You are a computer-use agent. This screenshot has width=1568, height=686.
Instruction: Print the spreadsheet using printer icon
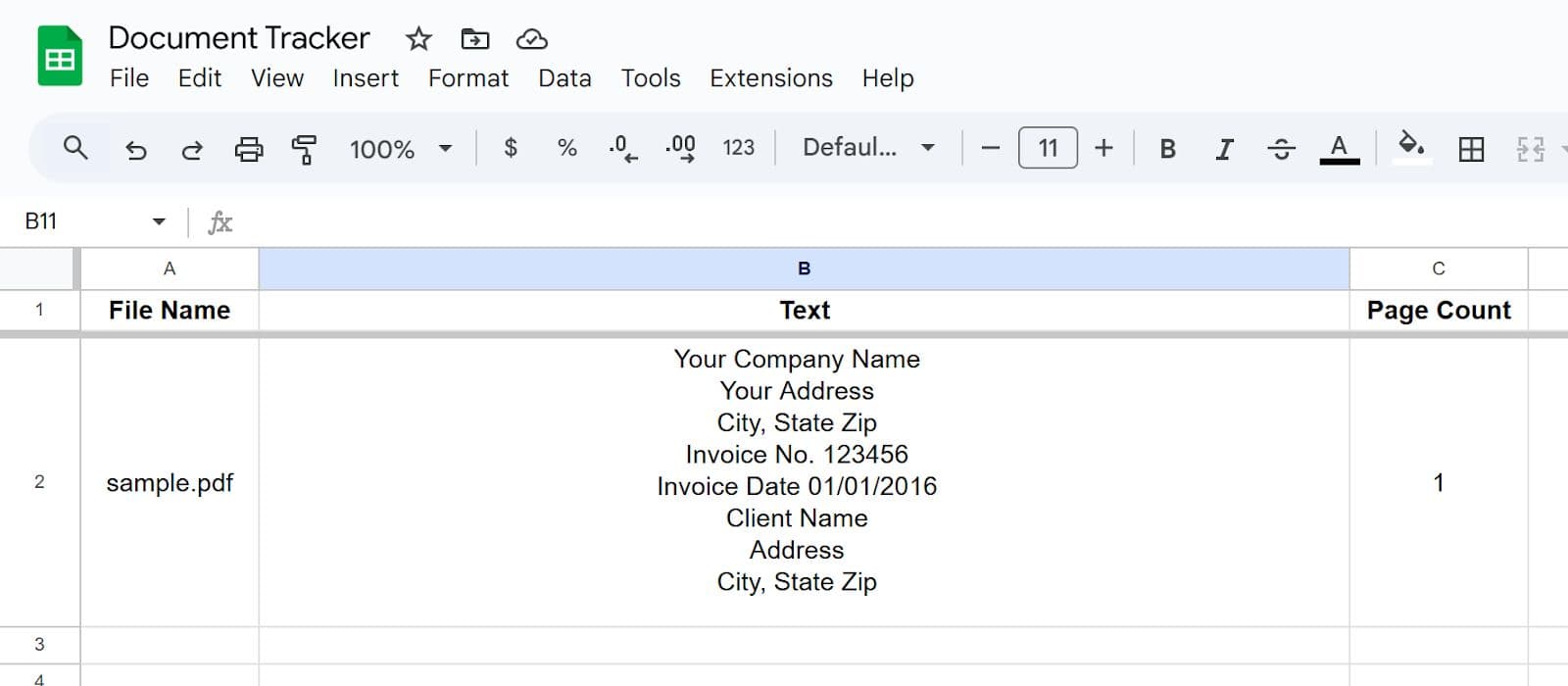pyautogui.click(x=249, y=149)
